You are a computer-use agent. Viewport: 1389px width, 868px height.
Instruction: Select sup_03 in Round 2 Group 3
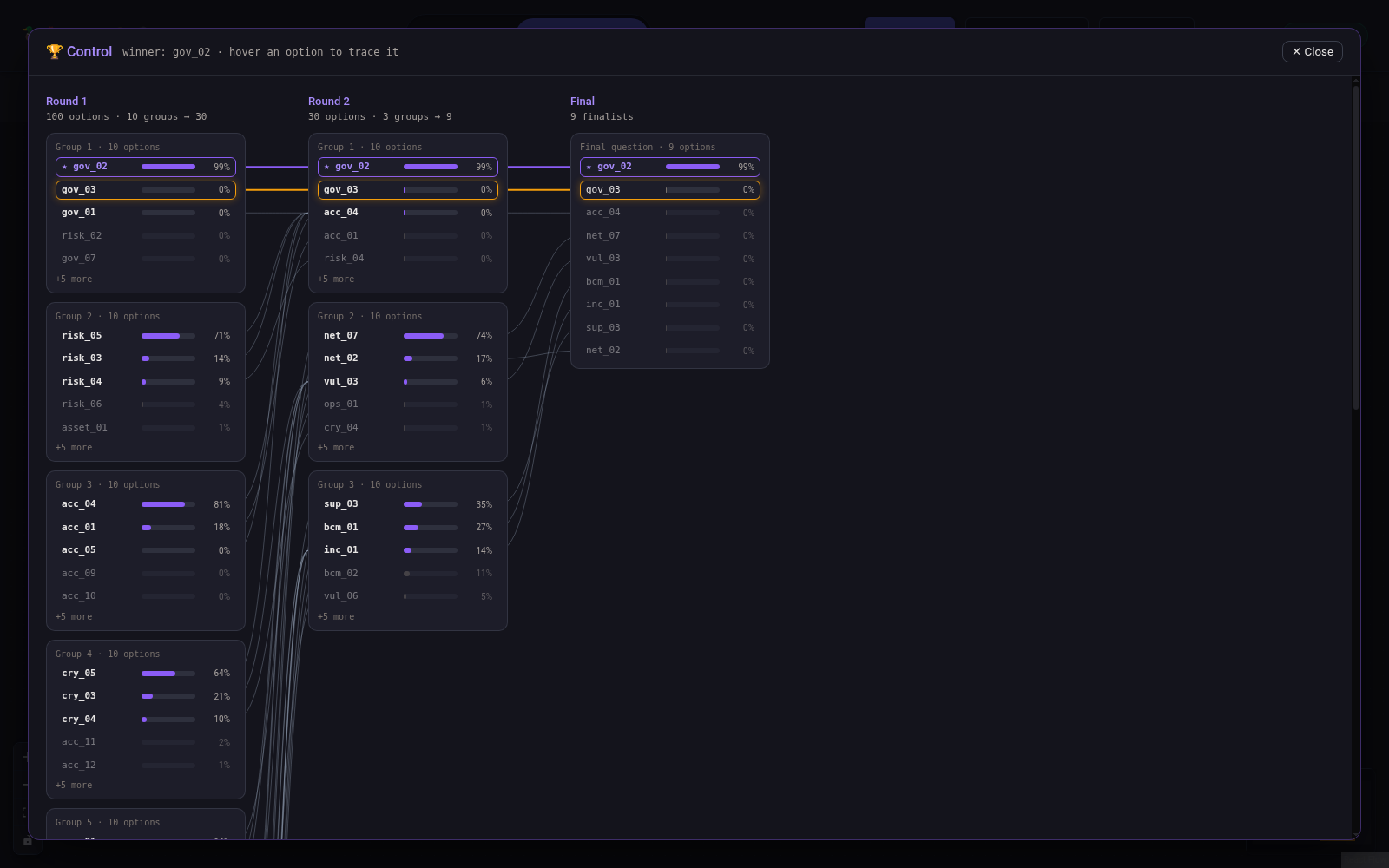tap(408, 504)
